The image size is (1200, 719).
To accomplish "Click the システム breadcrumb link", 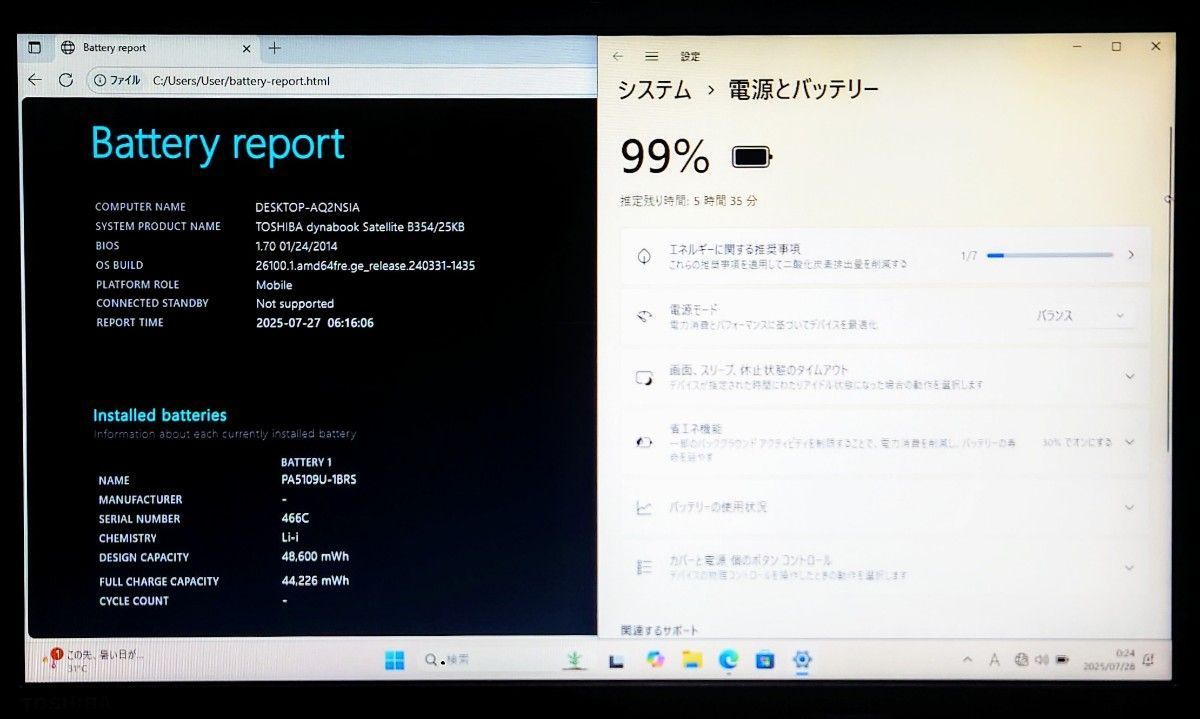I will [x=654, y=90].
